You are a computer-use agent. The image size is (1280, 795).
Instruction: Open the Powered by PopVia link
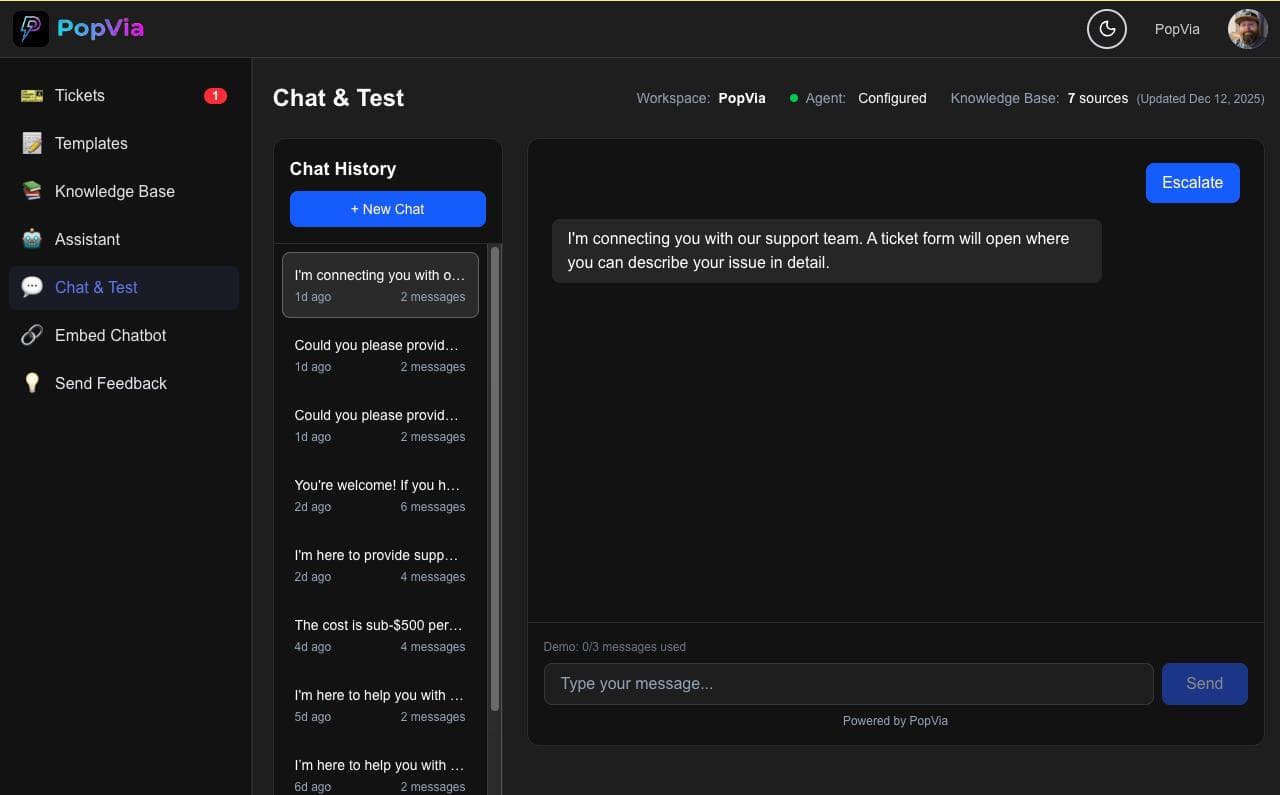[895, 720]
